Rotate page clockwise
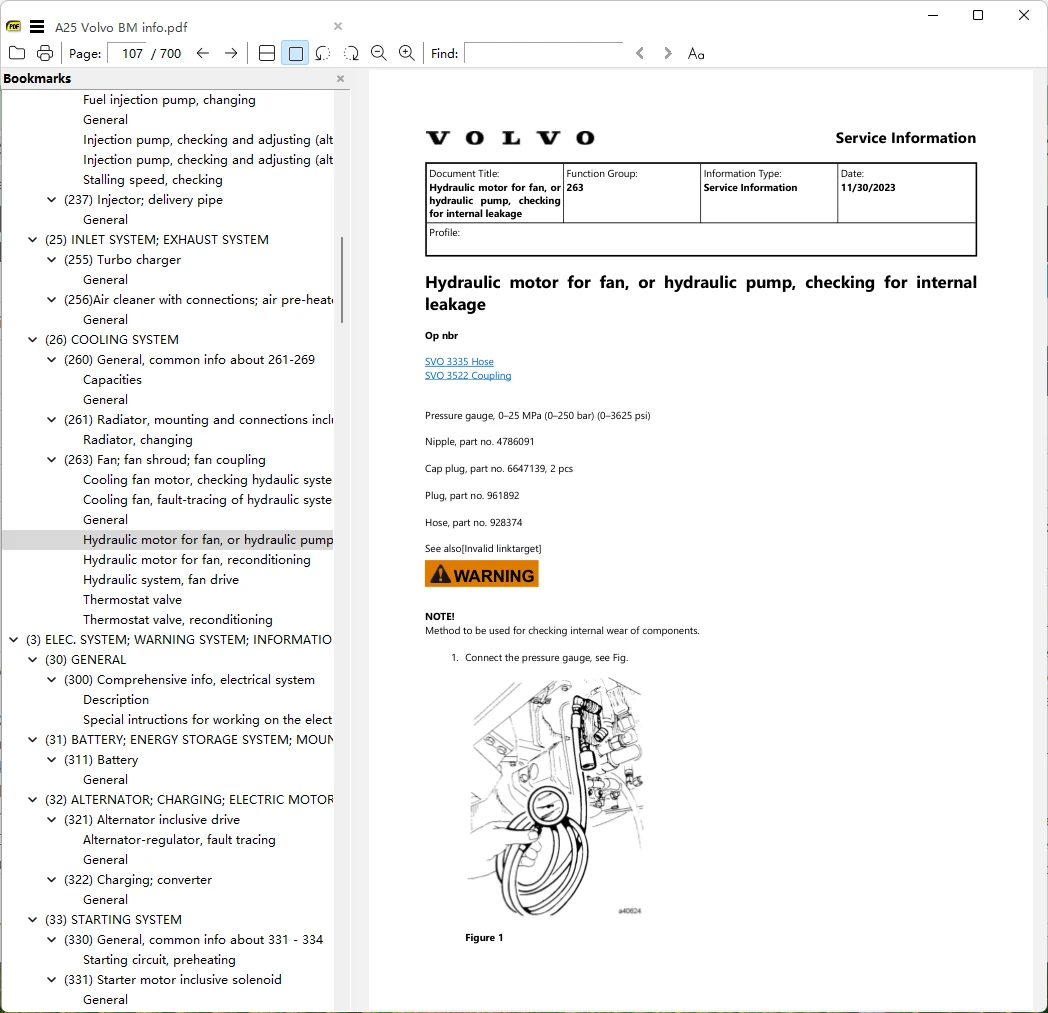 [351, 53]
